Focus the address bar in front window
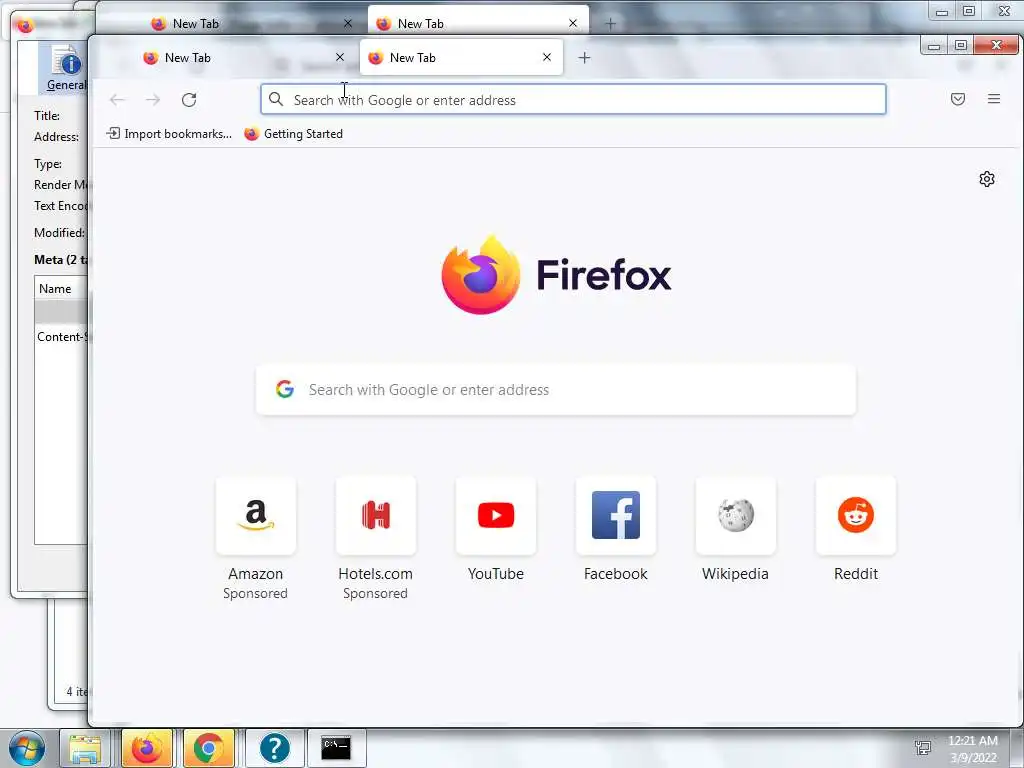Screen dimensions: 1024x768 point(573,99)
